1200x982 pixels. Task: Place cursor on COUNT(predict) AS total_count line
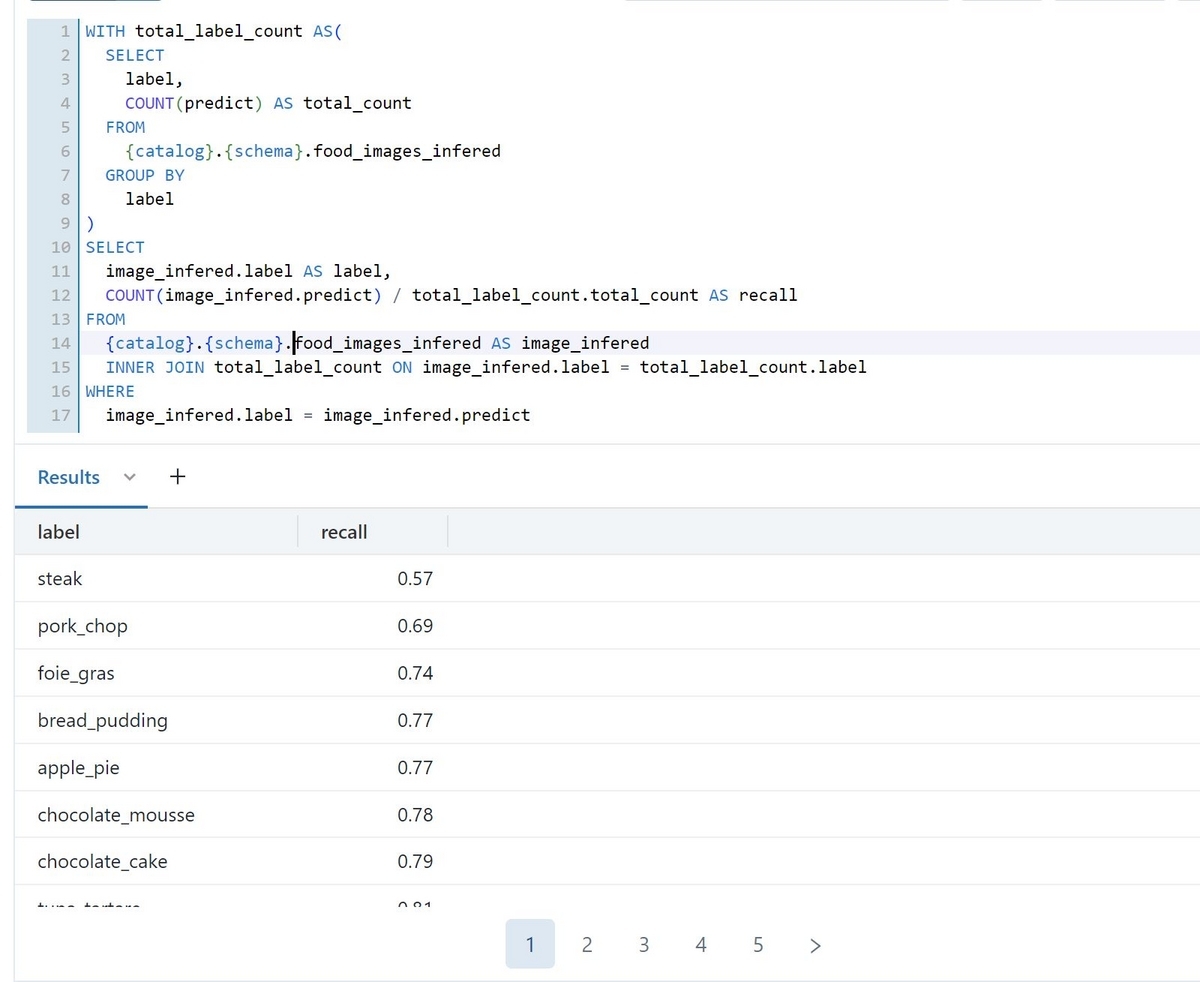(x=268, y=103)
